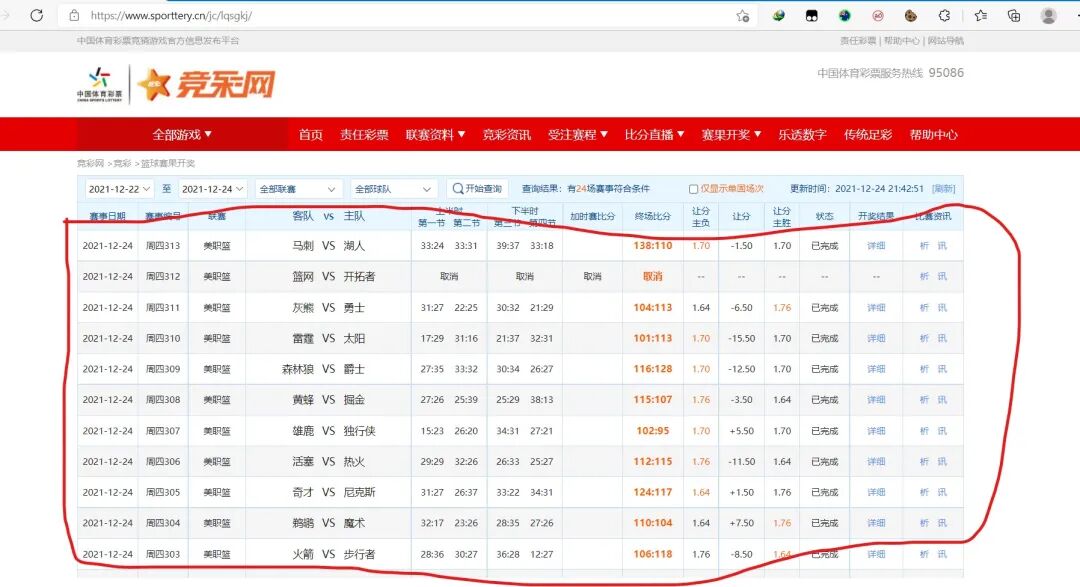This screenshot has width=1080, height=587.
Task: Click final score 138:110
Action: tap(652, 246)
